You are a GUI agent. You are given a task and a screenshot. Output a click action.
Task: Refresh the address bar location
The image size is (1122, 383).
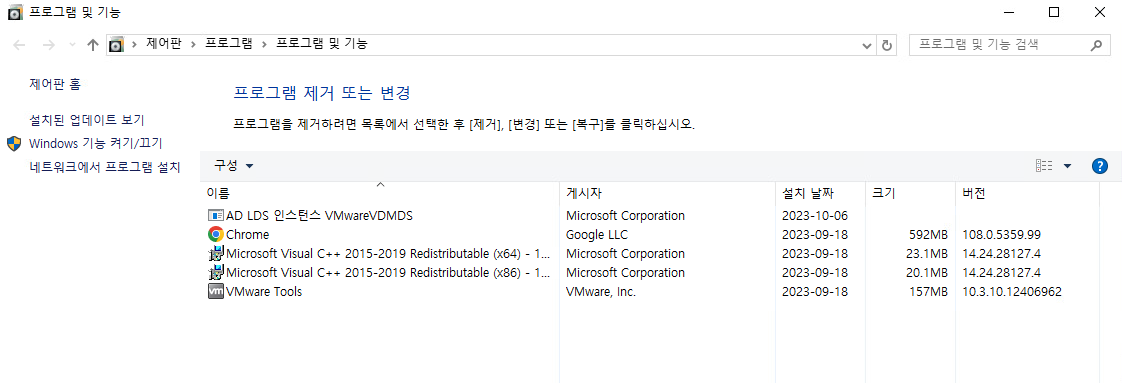tap(887, 44)
